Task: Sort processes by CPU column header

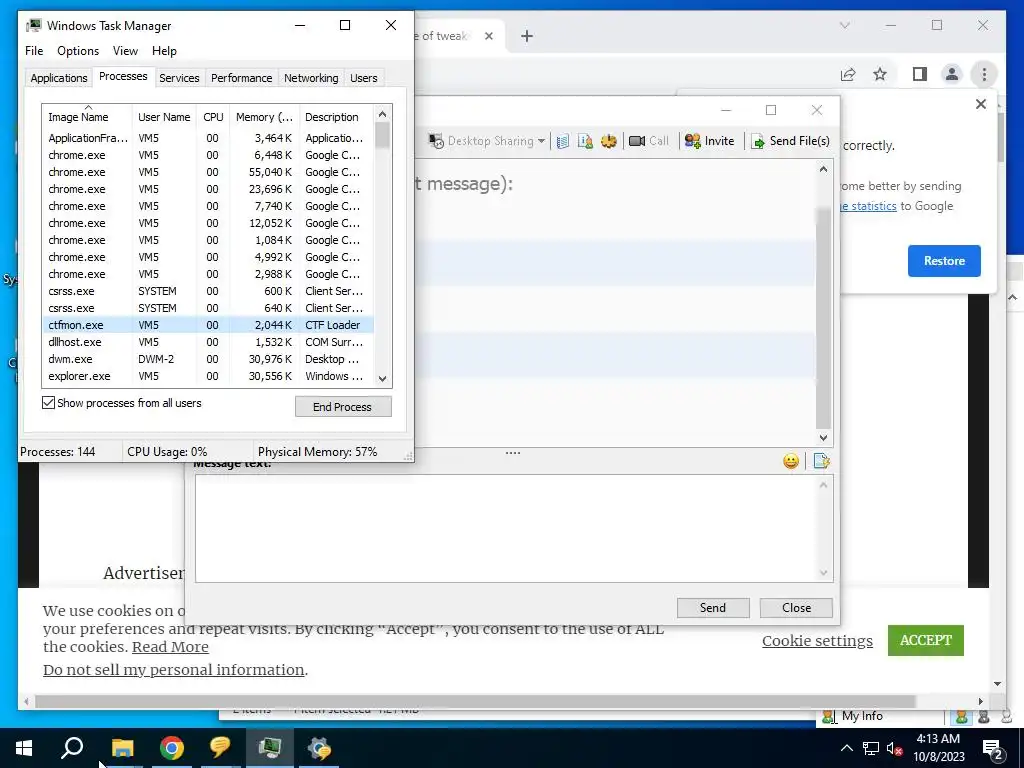Action: tap(213, 117)
